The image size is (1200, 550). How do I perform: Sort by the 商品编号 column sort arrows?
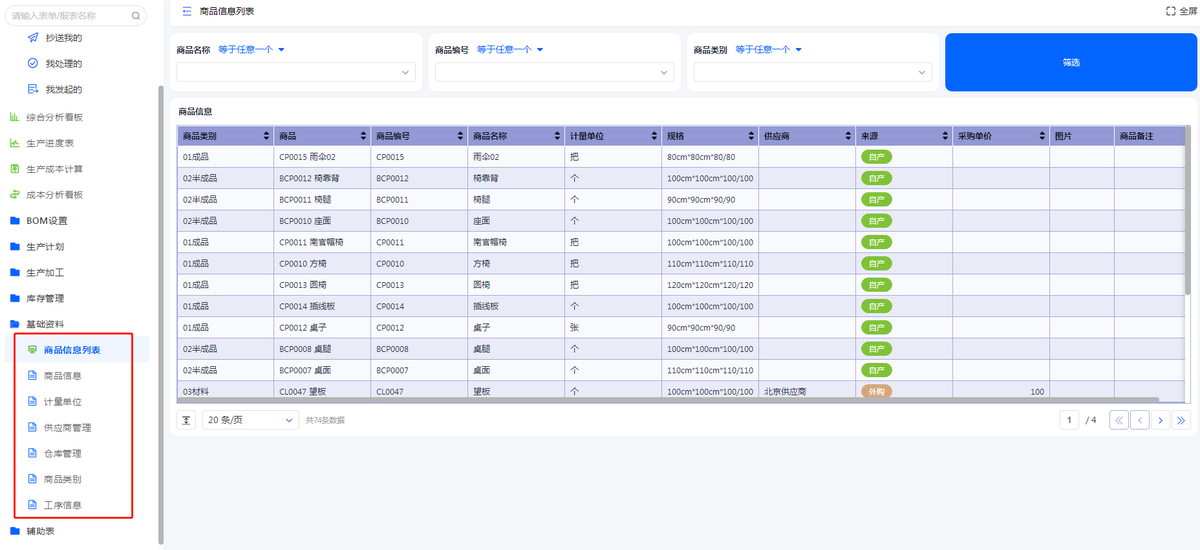point(460,136)
